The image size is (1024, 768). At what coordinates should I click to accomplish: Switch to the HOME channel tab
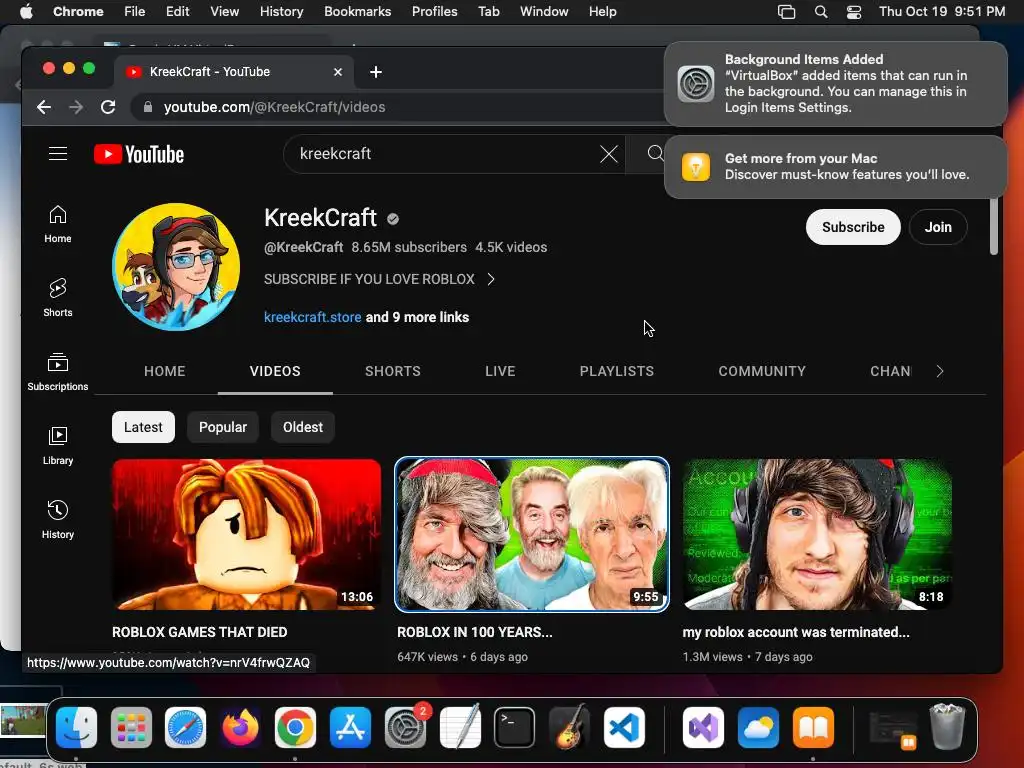click(x=165, y=371)
